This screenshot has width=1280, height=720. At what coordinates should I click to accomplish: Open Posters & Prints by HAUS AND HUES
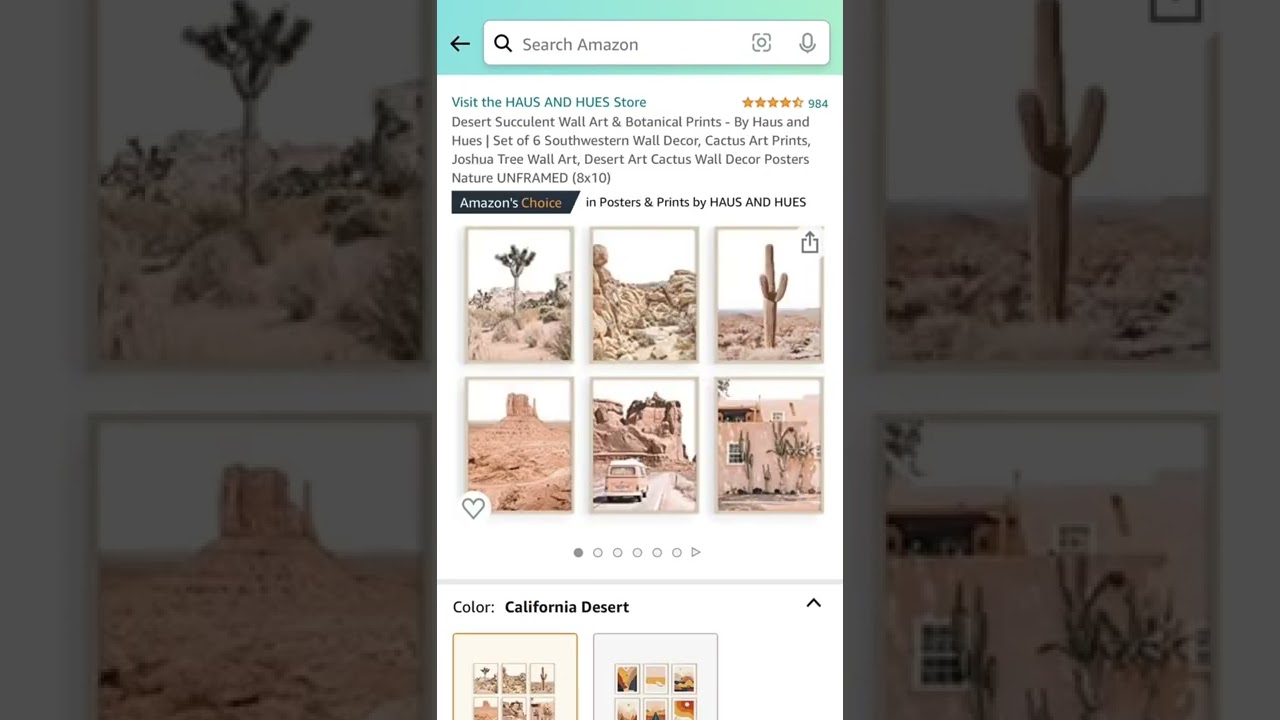tap(696, 202)
